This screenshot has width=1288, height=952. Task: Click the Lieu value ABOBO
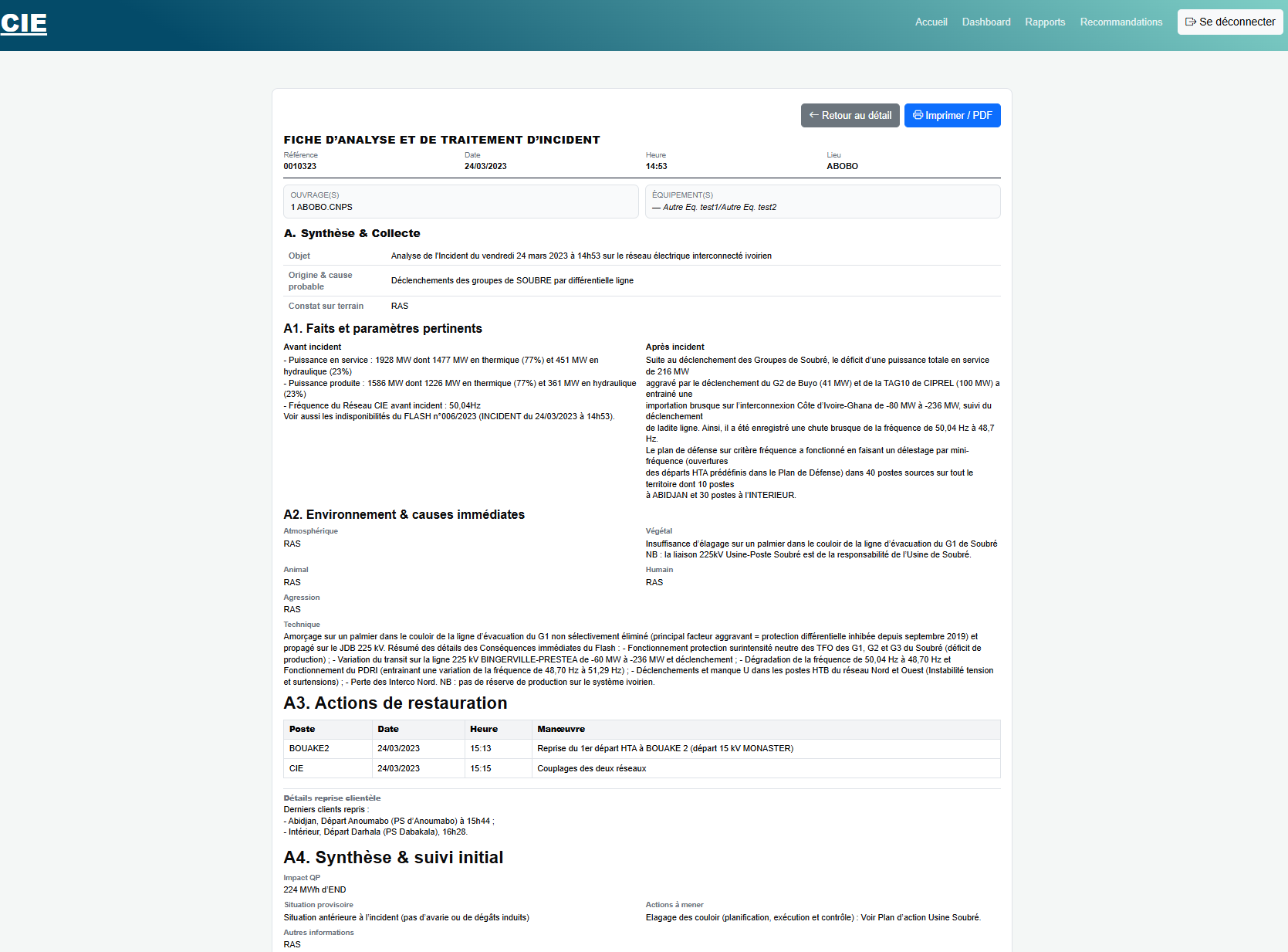(x=842, y=166)
